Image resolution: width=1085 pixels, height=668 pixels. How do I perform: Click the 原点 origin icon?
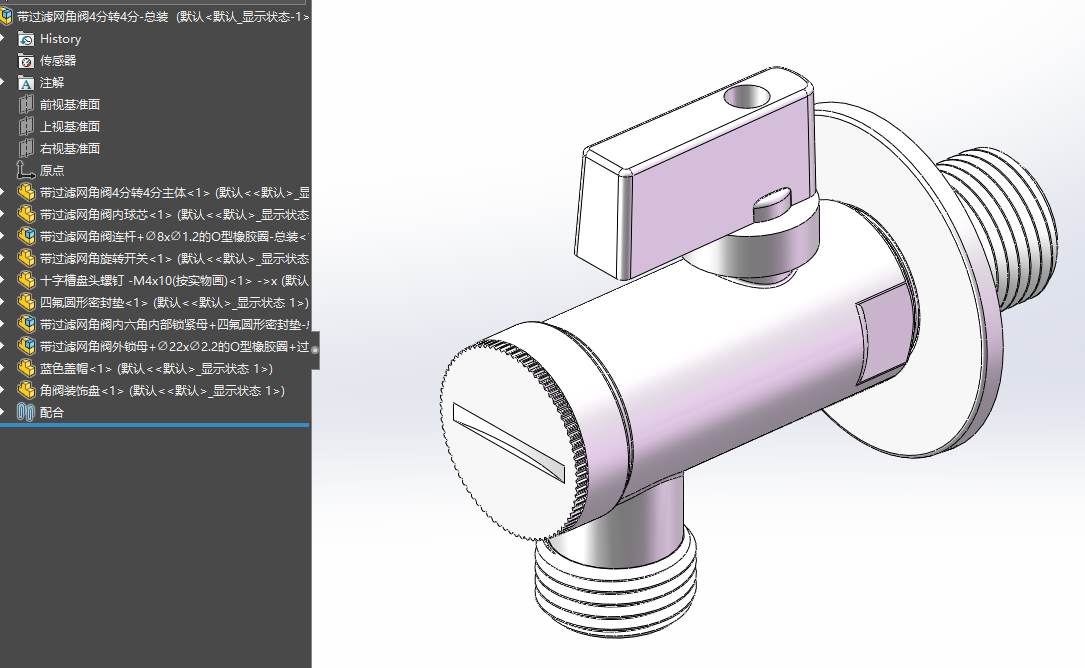(x=26, y=170)
